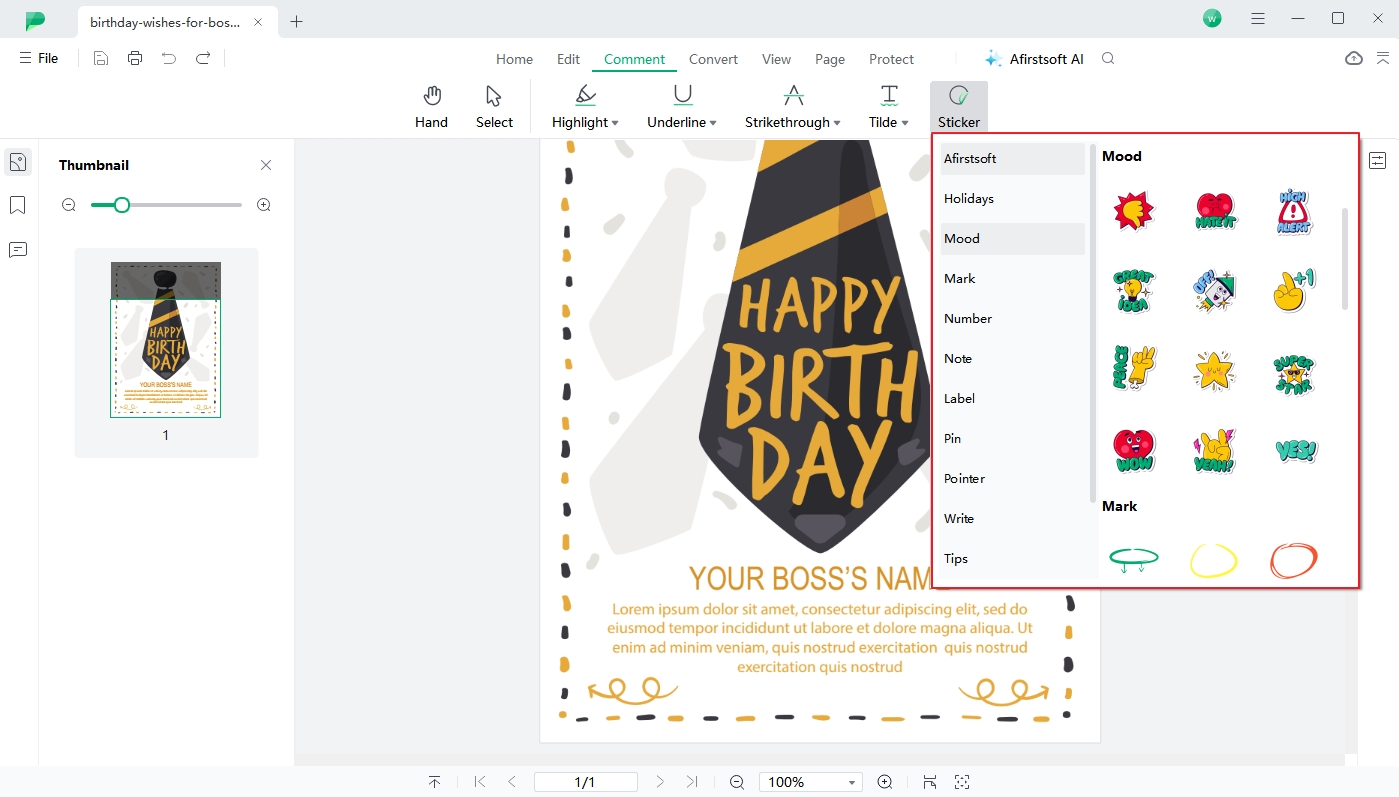Open the bookmark panel in sidebar
Image resolution: width=1399 pixels, height=797 pixels.
tap(18, 206)
